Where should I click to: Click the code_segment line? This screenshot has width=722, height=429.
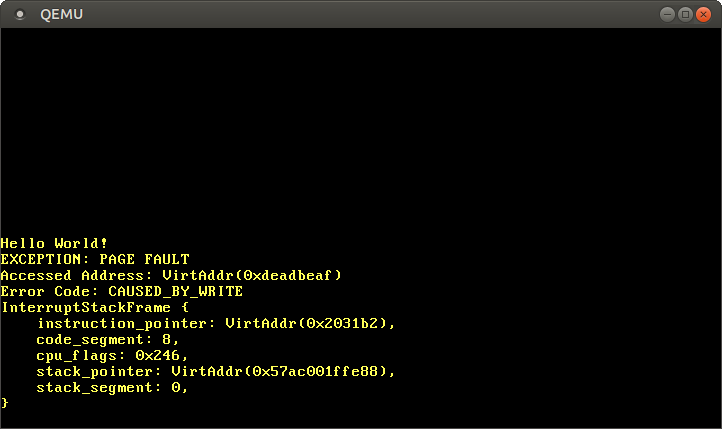click(x=108, y=339)
